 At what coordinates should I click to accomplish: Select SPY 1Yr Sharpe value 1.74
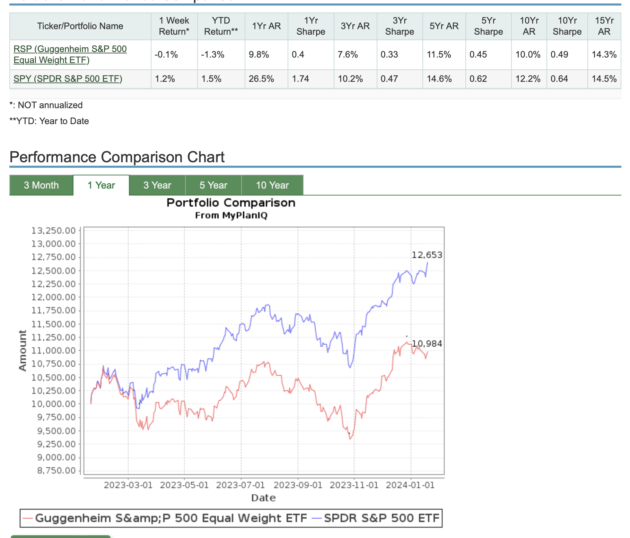pos(300,79)
